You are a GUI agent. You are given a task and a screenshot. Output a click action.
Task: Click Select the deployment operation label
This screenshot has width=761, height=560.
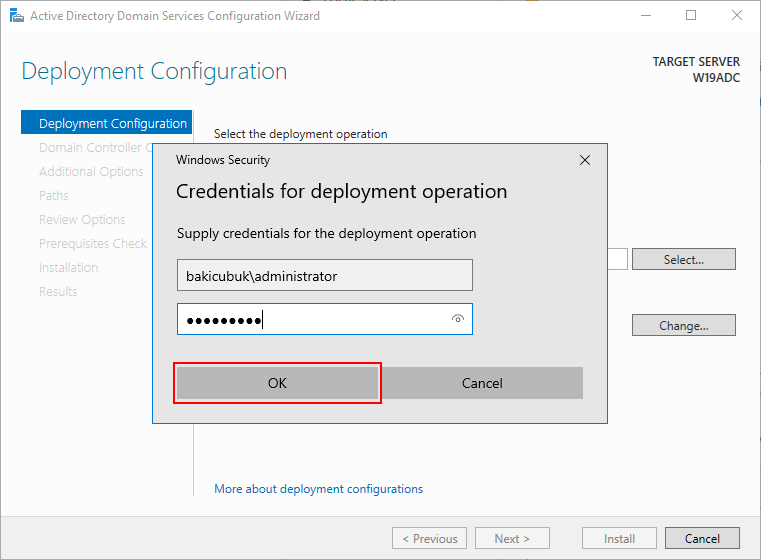pos(300,134)
